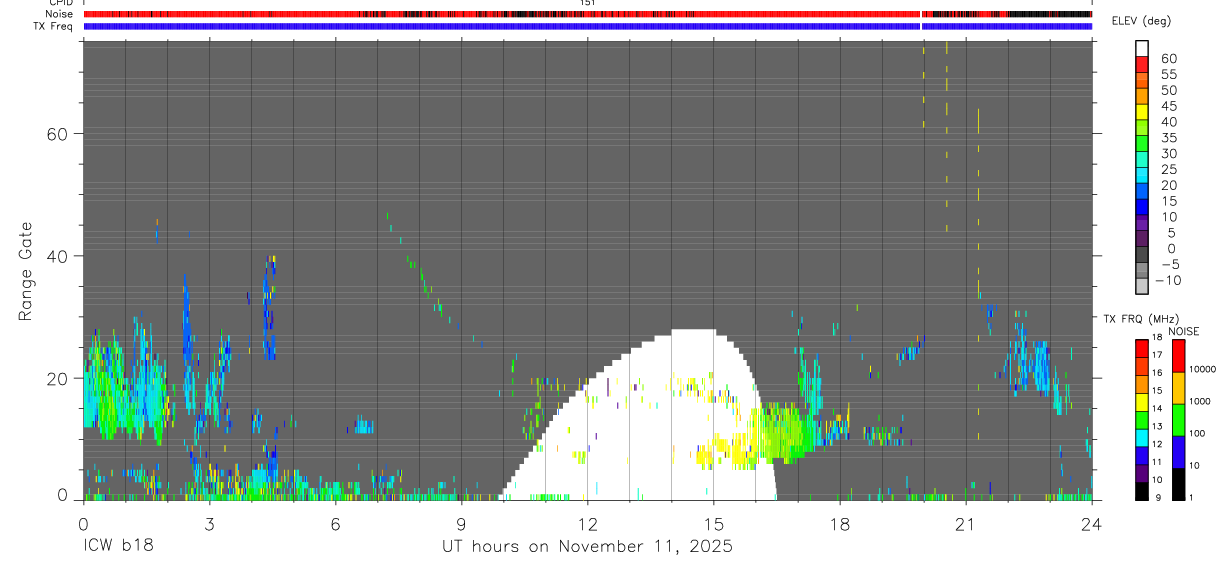Click the ELEV colorbar value 55
The width and height of the screenshot is (1228, 567).
[1168, 74]
